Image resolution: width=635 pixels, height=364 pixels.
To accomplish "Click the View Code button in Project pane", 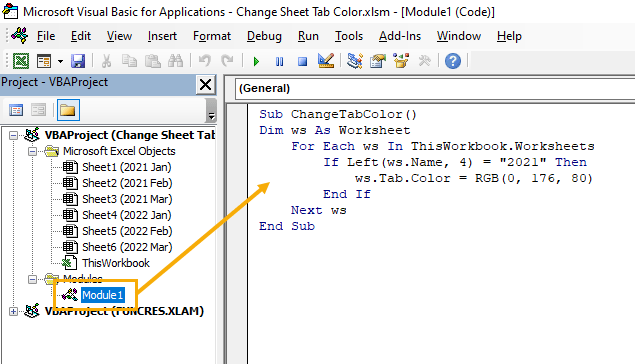I will pyautogui.click(x=16, y=110).
